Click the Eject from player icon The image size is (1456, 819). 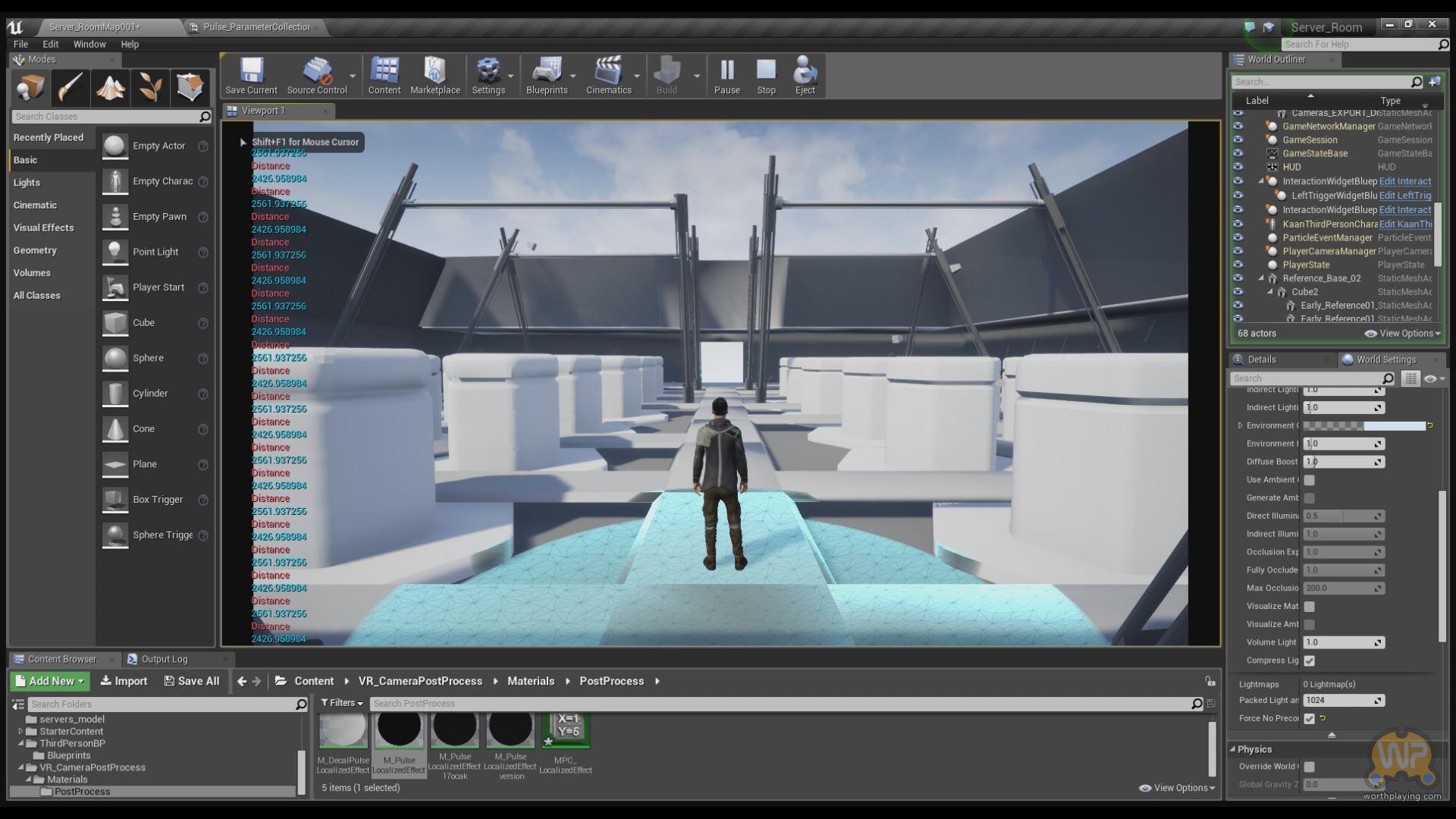pos(805,75)
